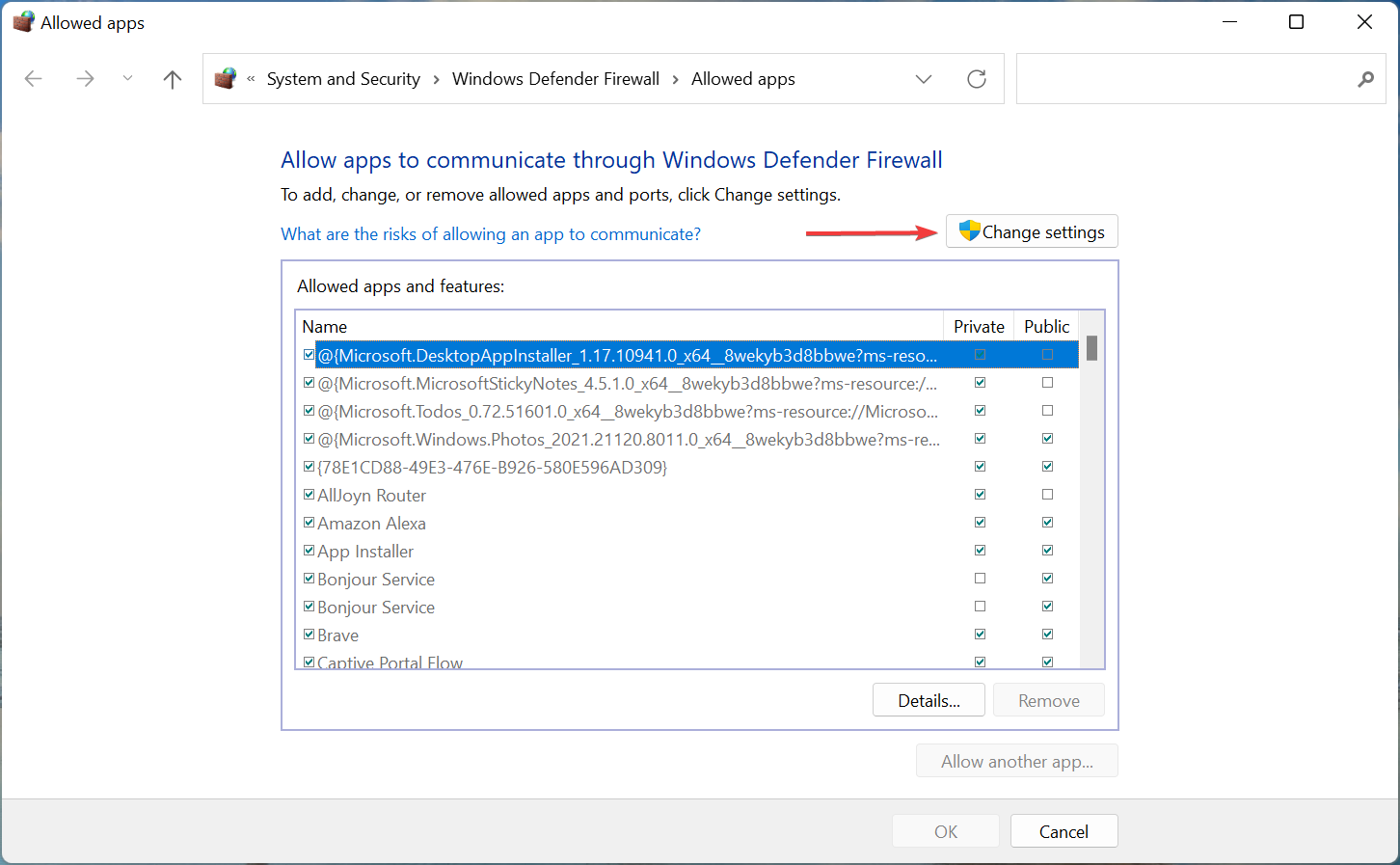Select the {78E1CD88-49E3-476E-B926-580E596AD309} row
The width and height of the screenshot is (1400, 865).
click(x=688, y=467)
